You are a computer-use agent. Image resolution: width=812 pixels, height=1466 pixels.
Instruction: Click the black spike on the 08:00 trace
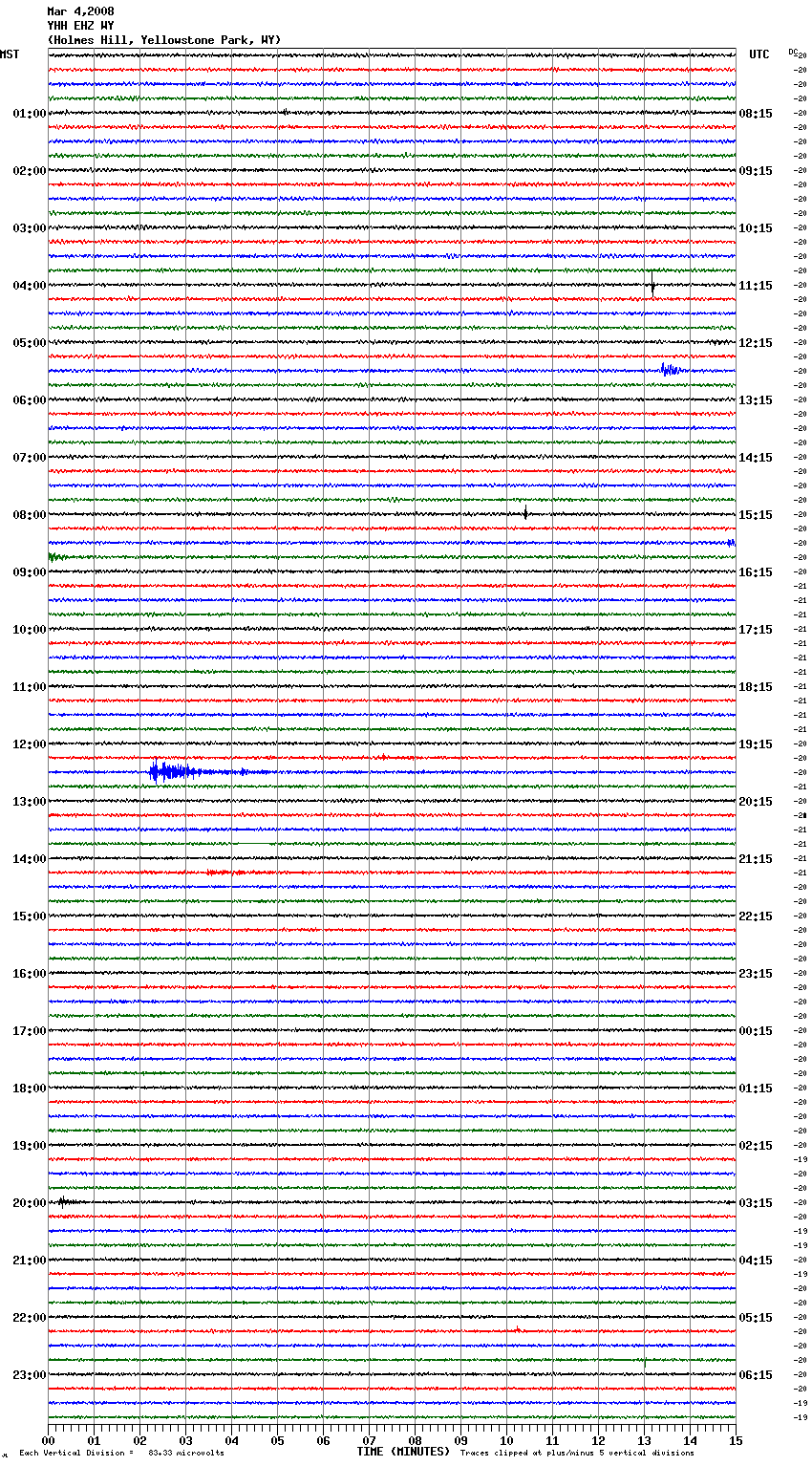pyautogui.click(x=525, y=513)
